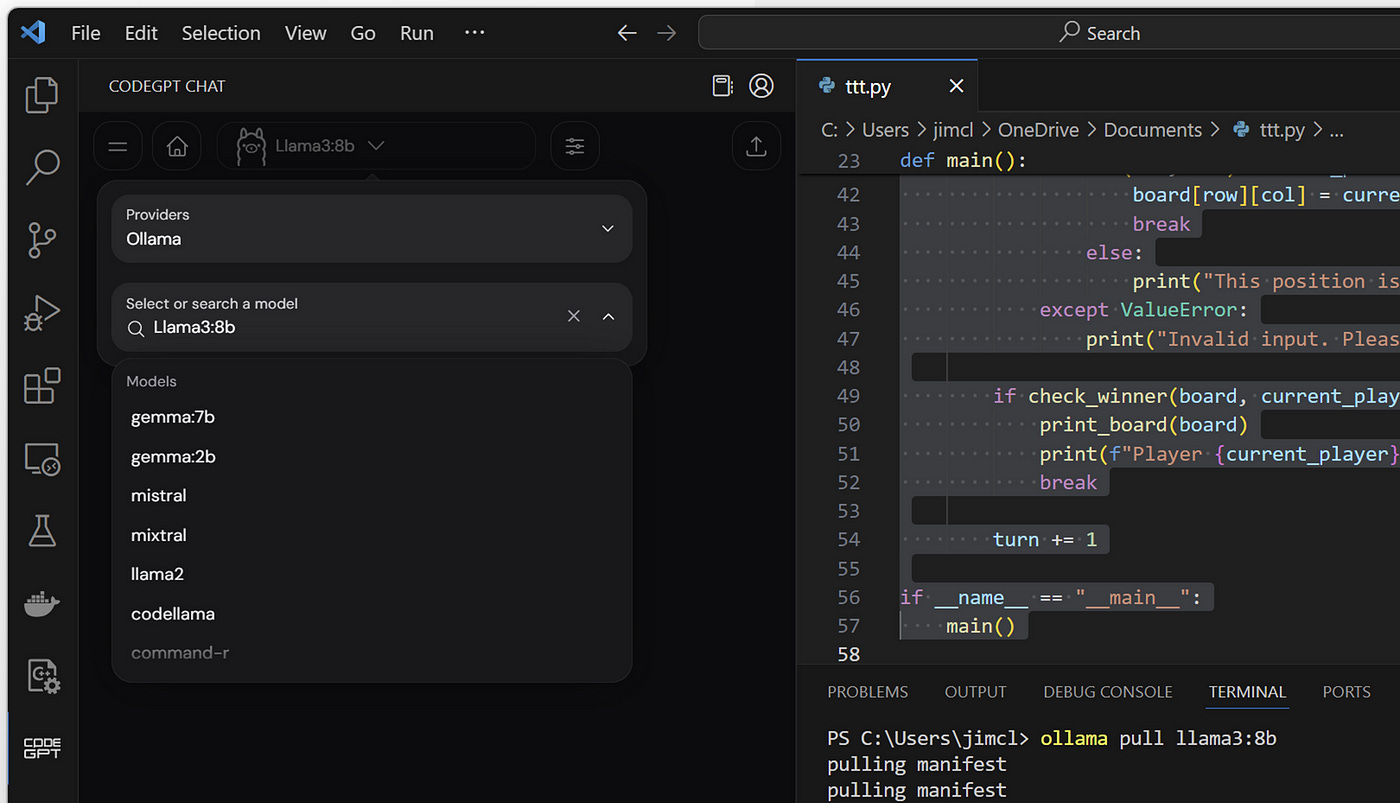This screenshot has height=803, width=1400.
Task: Open the Search view in the activity bar
Action: click(41, 167)
